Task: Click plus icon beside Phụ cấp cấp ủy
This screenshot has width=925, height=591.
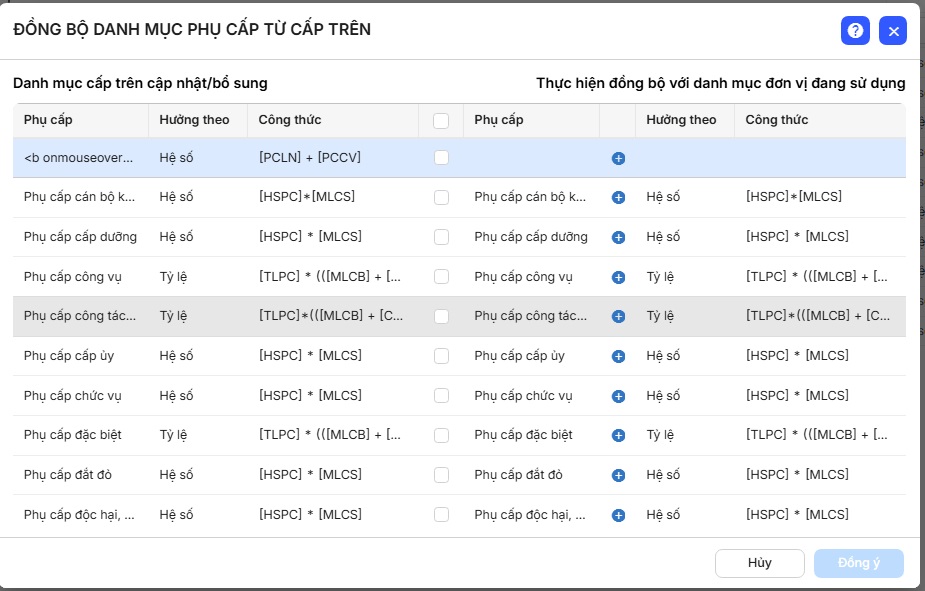Action: coord(618,356)
